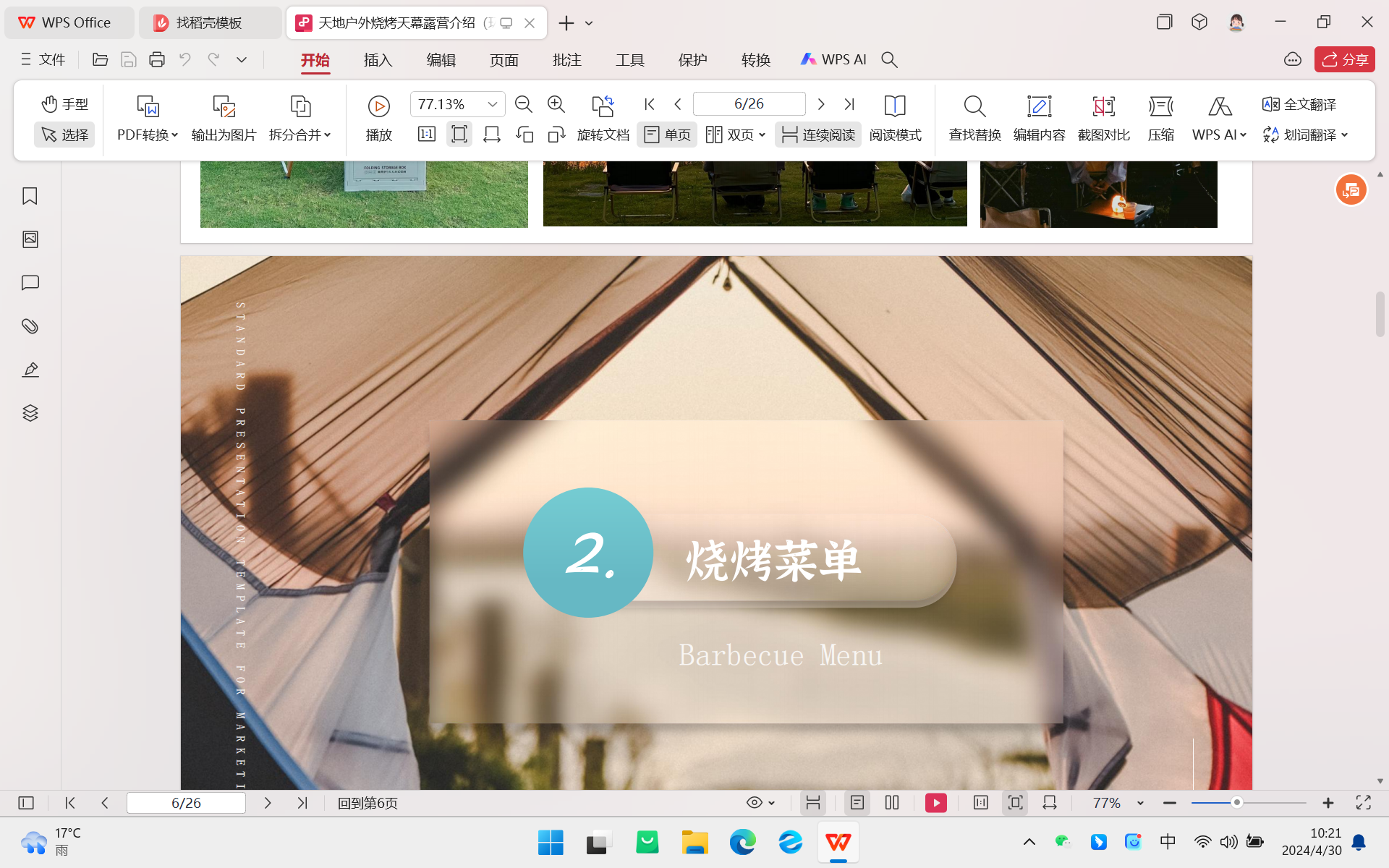Click the red slideshow play button in status bar
The image size is (1389, 868).
[935, 803]
